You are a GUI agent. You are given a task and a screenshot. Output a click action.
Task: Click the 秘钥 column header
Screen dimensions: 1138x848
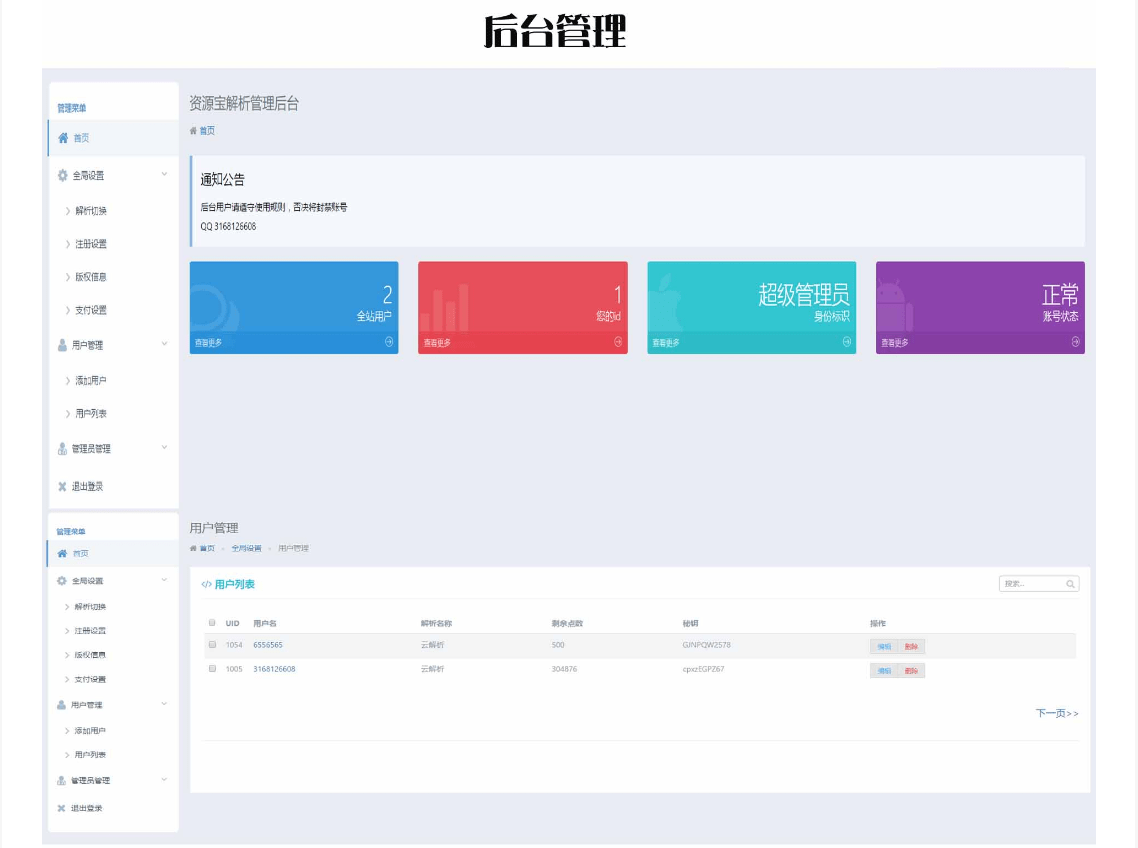point(690,623)
